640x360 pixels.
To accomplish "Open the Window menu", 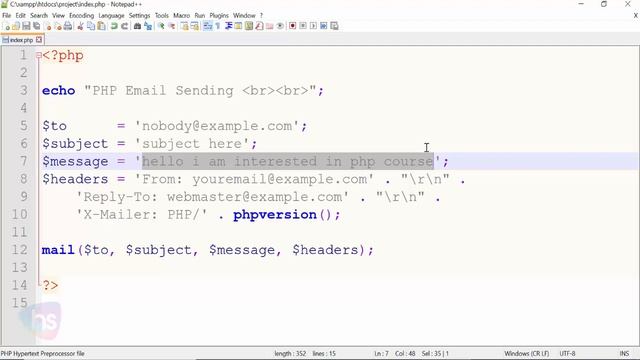I will coord(244,16).
